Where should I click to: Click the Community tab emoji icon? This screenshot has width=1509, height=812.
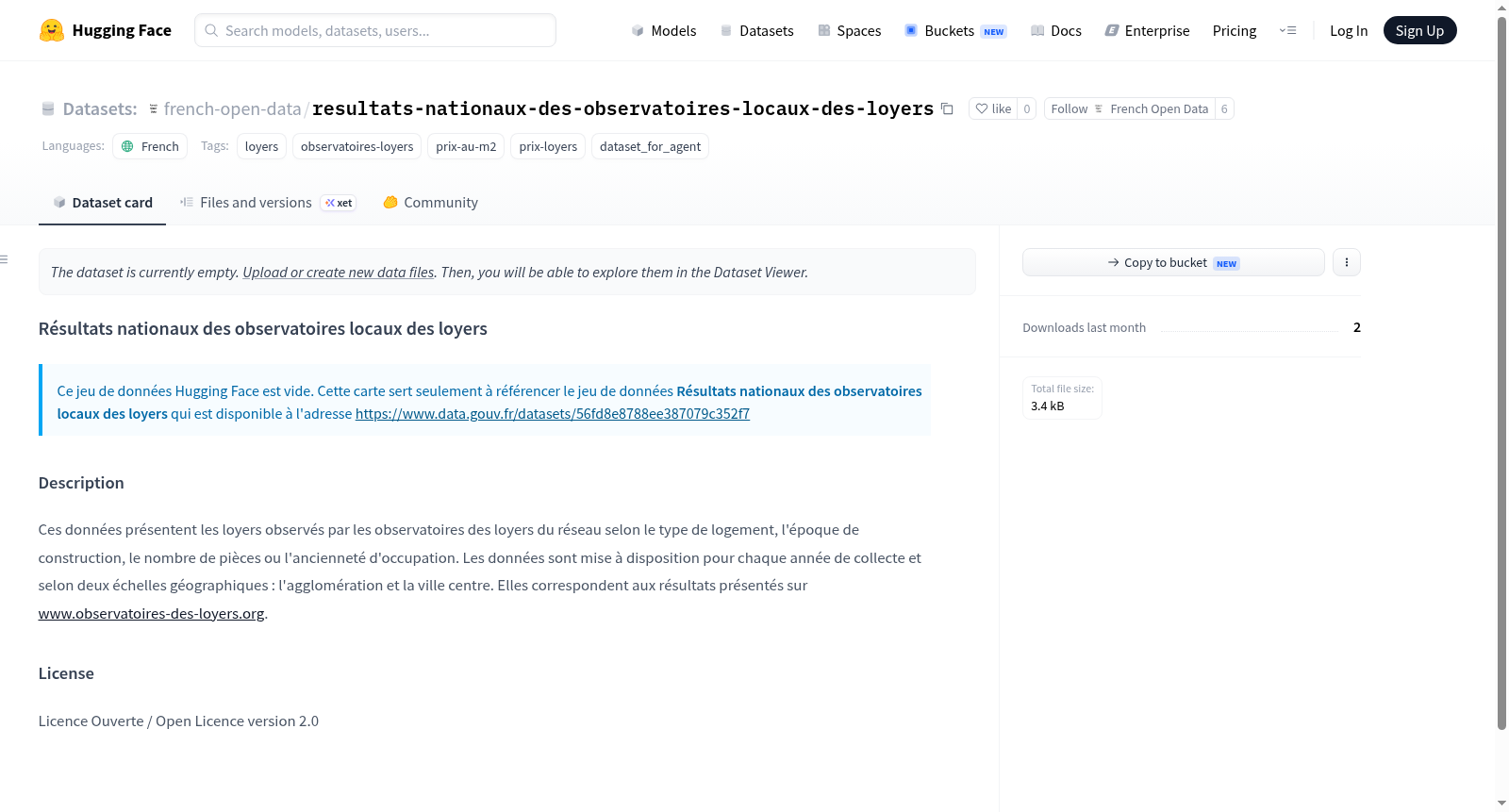click(390, 202)
